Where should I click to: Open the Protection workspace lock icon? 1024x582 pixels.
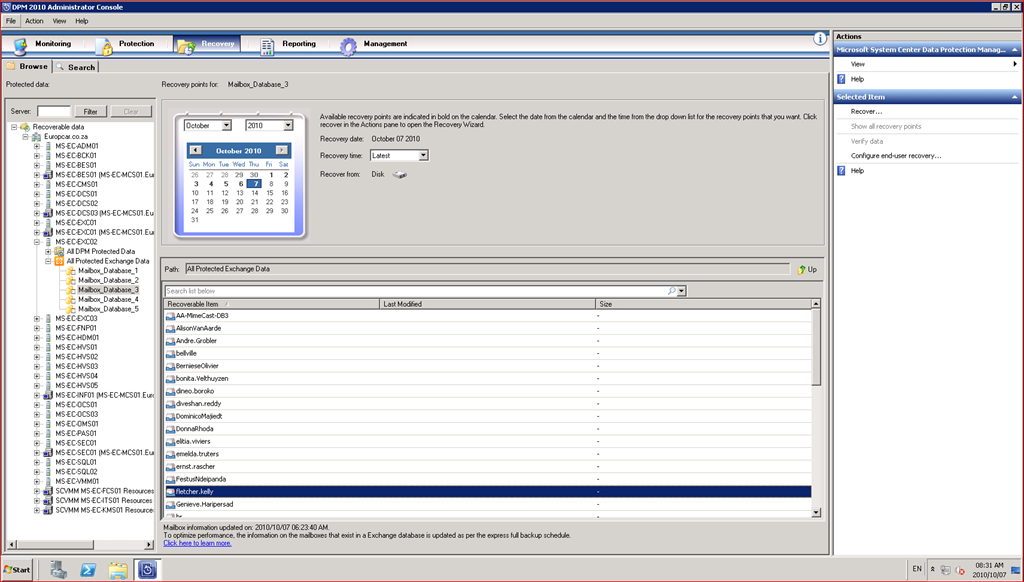tap(105, 45)
